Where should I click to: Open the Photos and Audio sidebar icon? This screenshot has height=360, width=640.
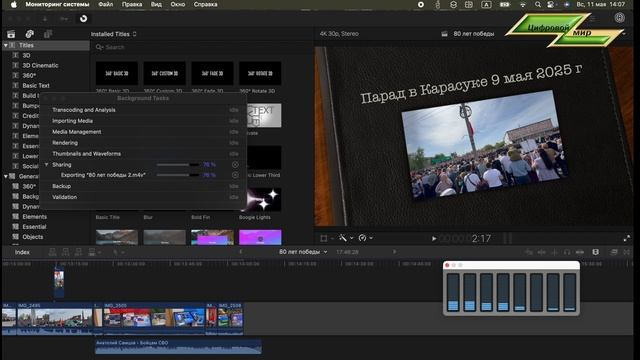[29, 34]
